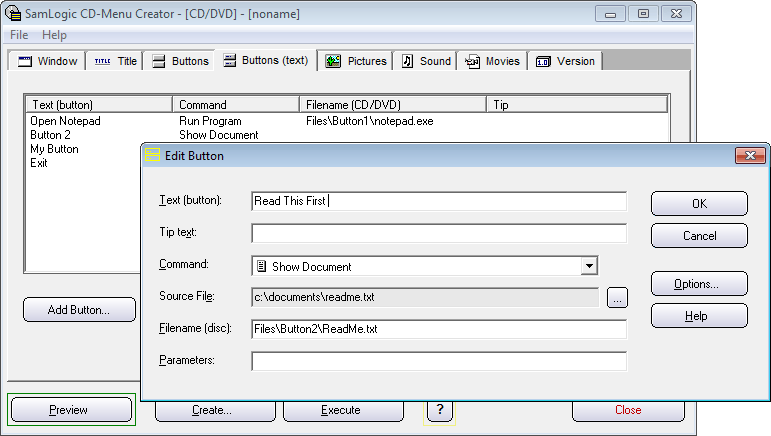Click the Tip column header
Screen dimensions: 771x436
click(577, 105)
